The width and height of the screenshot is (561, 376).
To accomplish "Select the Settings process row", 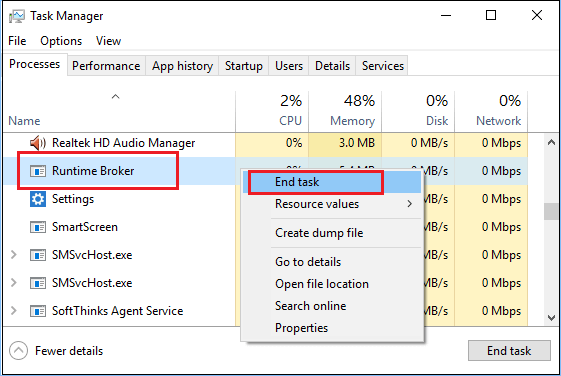I will point(265,199).
